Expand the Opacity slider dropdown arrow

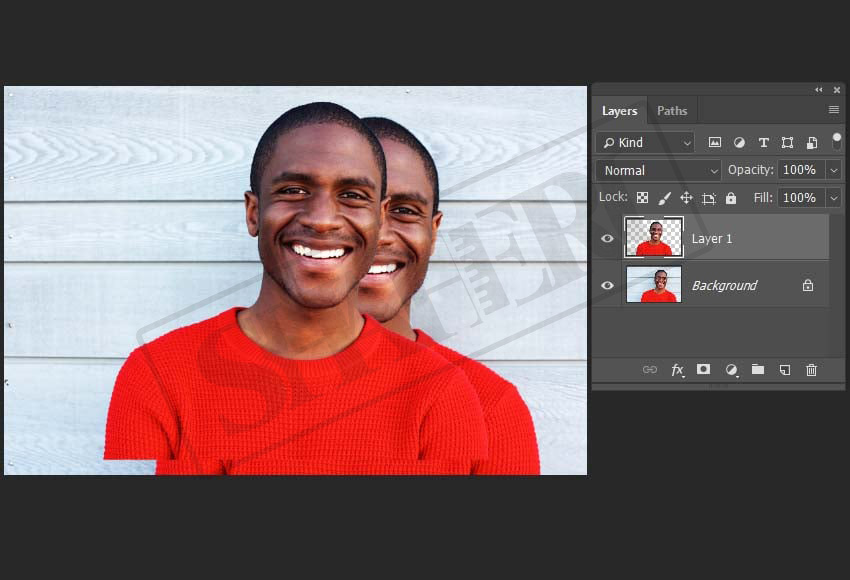coord(834,170)
